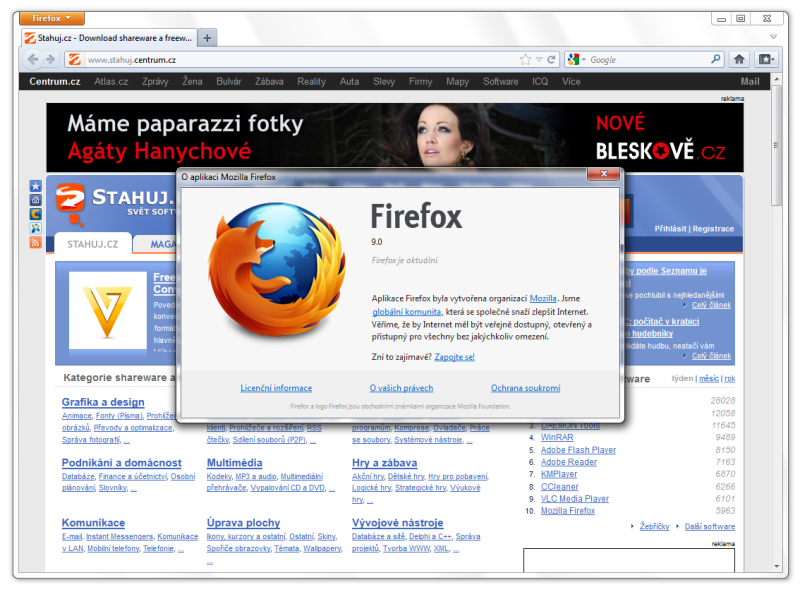Click the Freemake yellow V thumbnail
Image resolution: width=800 pixels, height=592 pixels.
[x=108, y=311]
